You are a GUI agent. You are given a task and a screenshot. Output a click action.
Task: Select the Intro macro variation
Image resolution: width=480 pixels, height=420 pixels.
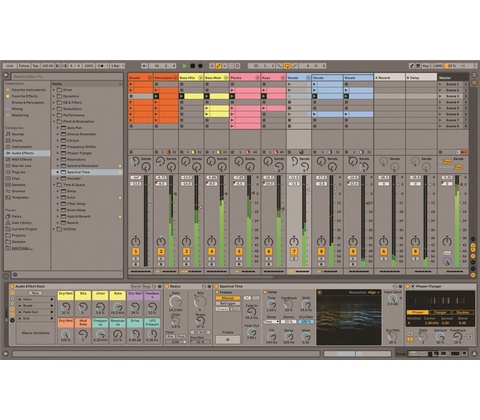point(36,299)
